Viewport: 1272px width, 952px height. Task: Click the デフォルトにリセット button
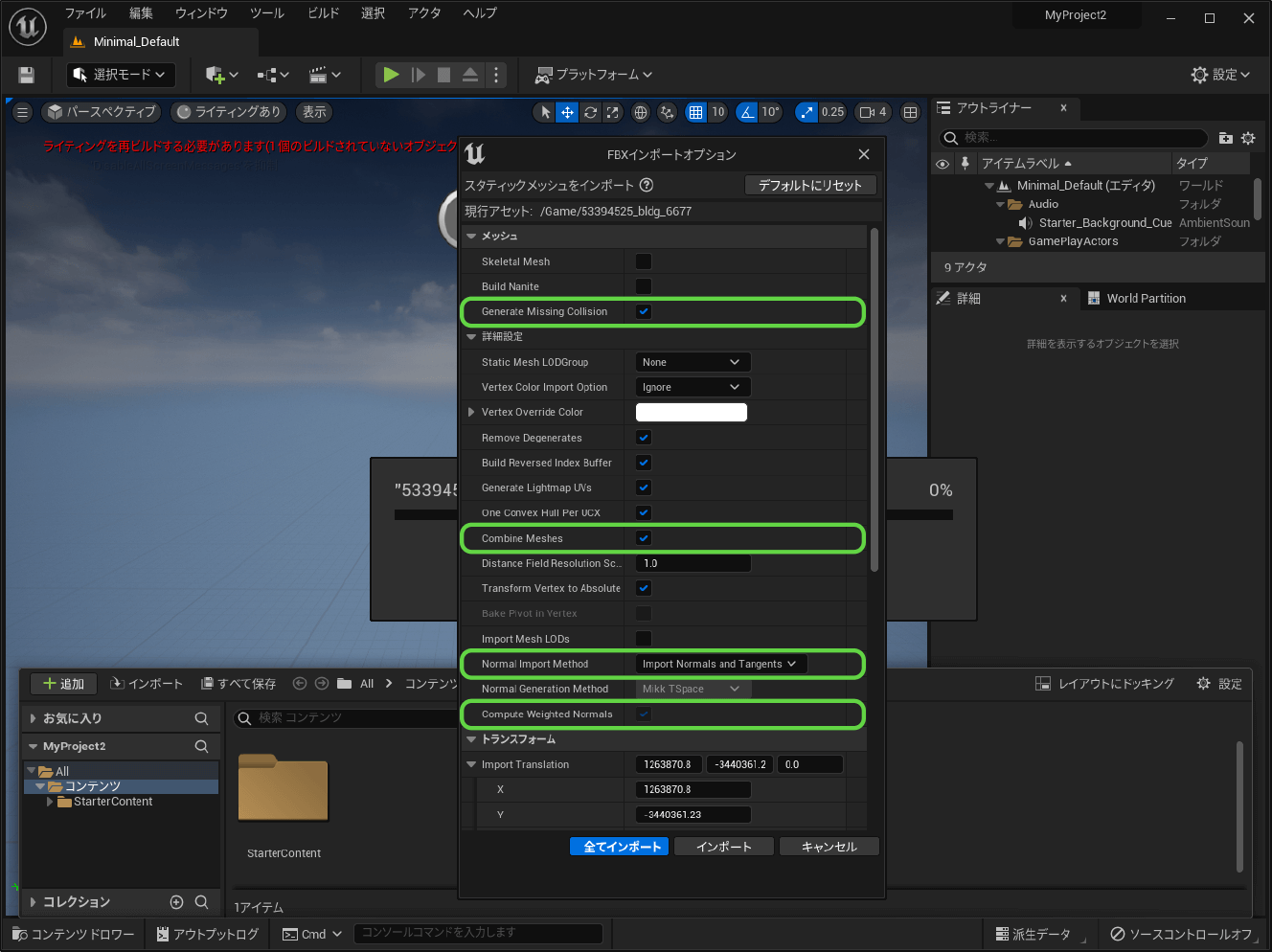point(809,185)
